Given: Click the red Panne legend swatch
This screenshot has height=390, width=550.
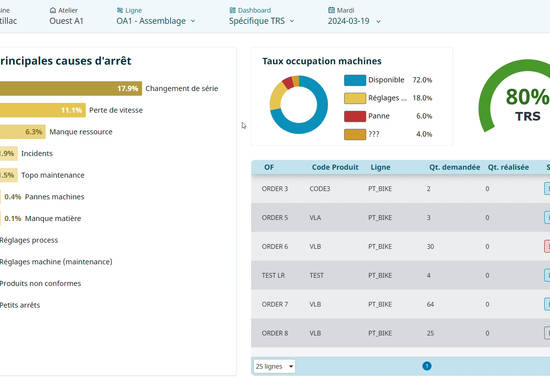Looking at the screenshot, I should pyautogui.click(x=355, y=116).
